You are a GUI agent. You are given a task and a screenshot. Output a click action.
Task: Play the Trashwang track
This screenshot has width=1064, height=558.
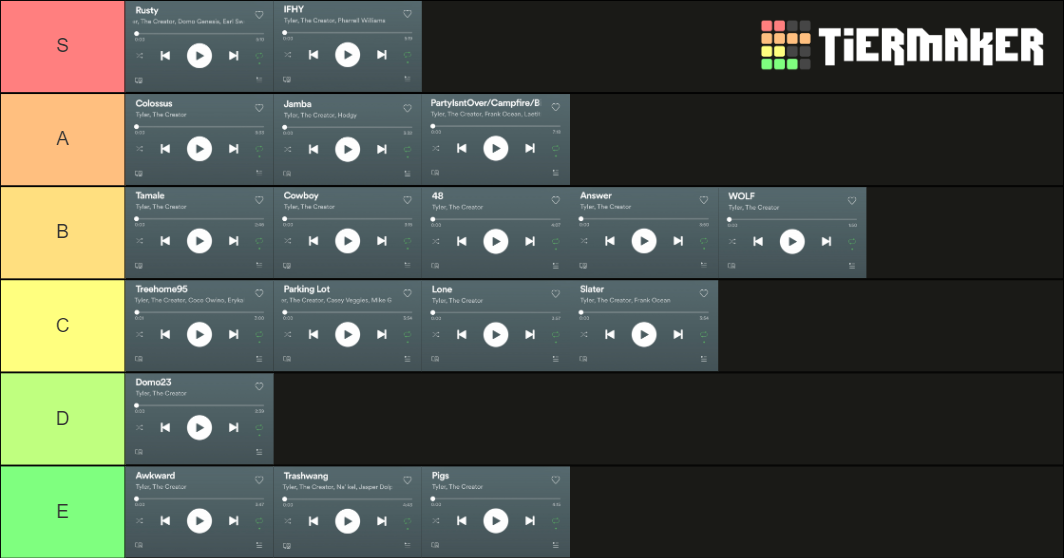coord(347,521)
